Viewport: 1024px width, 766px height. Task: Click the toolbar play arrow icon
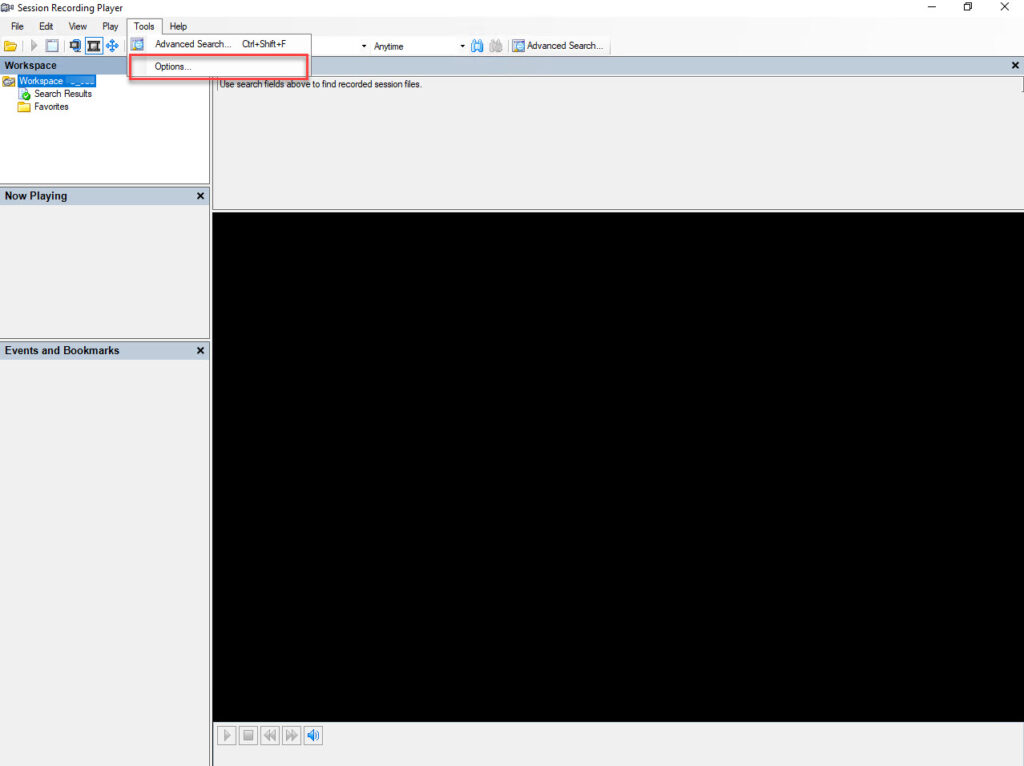(34, 46)
